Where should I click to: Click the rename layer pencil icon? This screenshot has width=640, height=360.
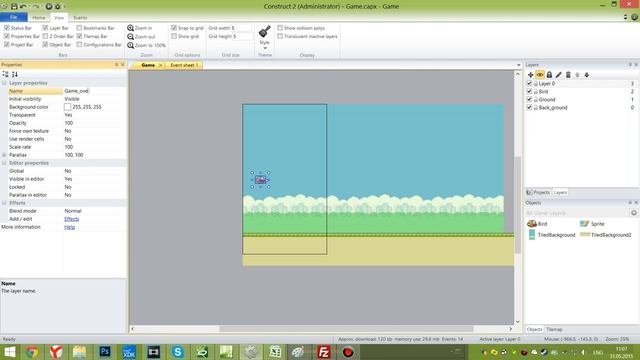click(558, 75)
